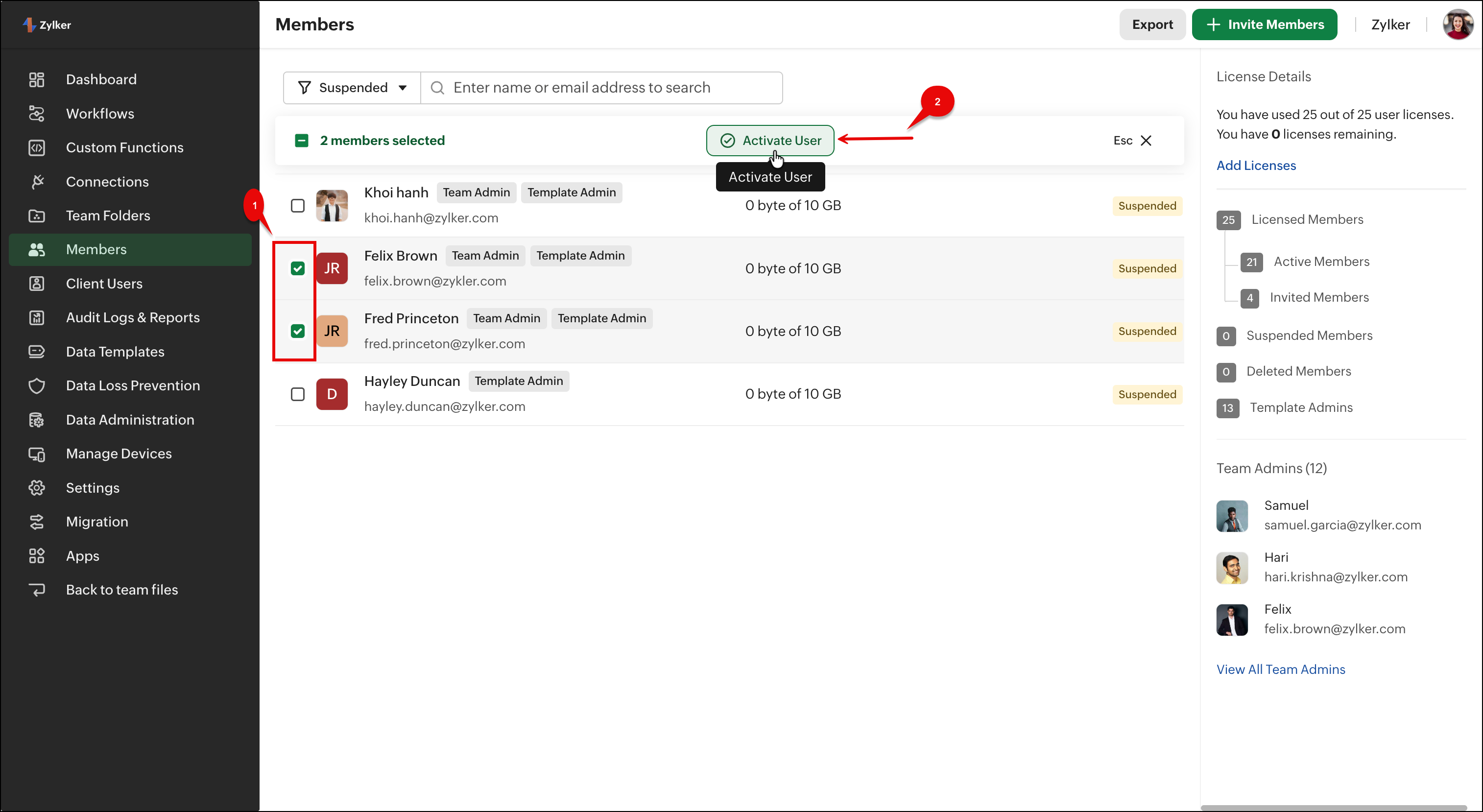
Task: Click Felix Brown's Team Admin tag
Action: coord(485,256)
